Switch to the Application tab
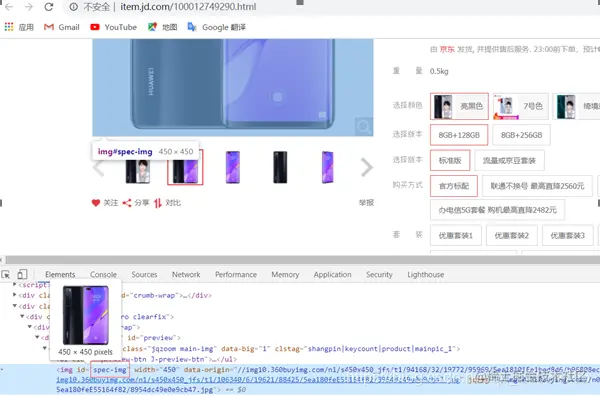Screen dimensions: 600x396 333,274
